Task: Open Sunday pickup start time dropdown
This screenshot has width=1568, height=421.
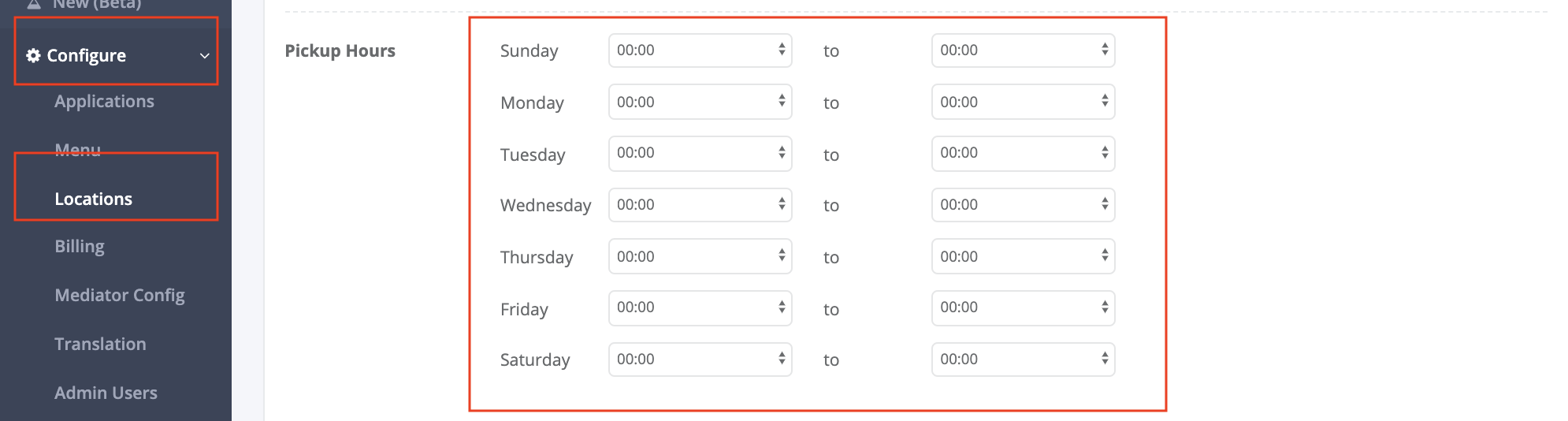Action: click(x=700, y=50)
